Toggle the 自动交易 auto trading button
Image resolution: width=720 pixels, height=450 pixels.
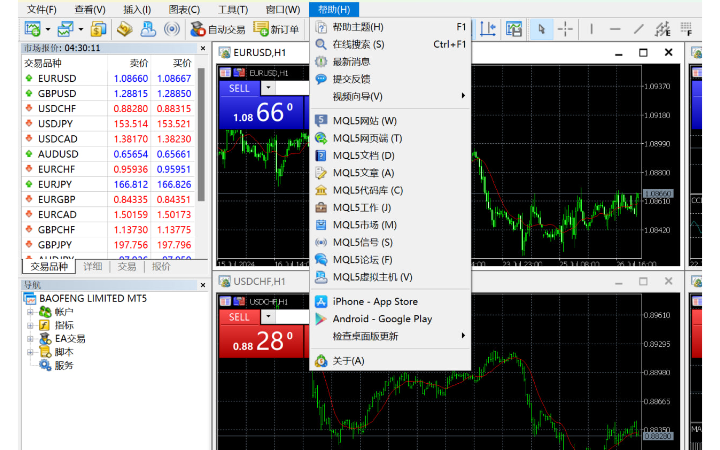click(x=218, y=29)
